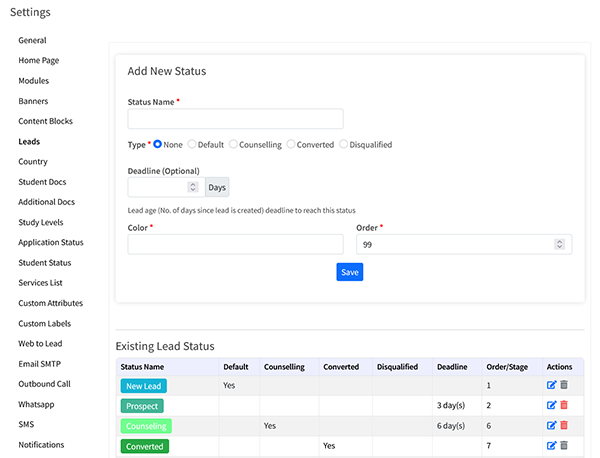This screenshot has height=458, width=600.
Task: Edit the New Lead status row
Action: point(550,385)
